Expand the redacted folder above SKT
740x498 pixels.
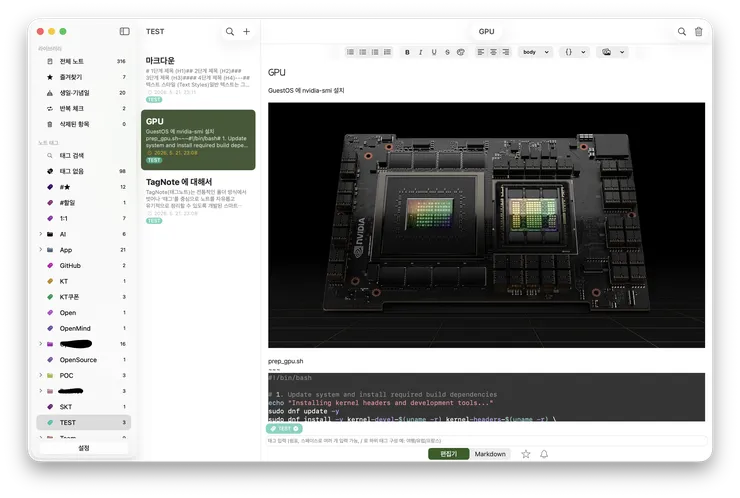click(41, 391)
